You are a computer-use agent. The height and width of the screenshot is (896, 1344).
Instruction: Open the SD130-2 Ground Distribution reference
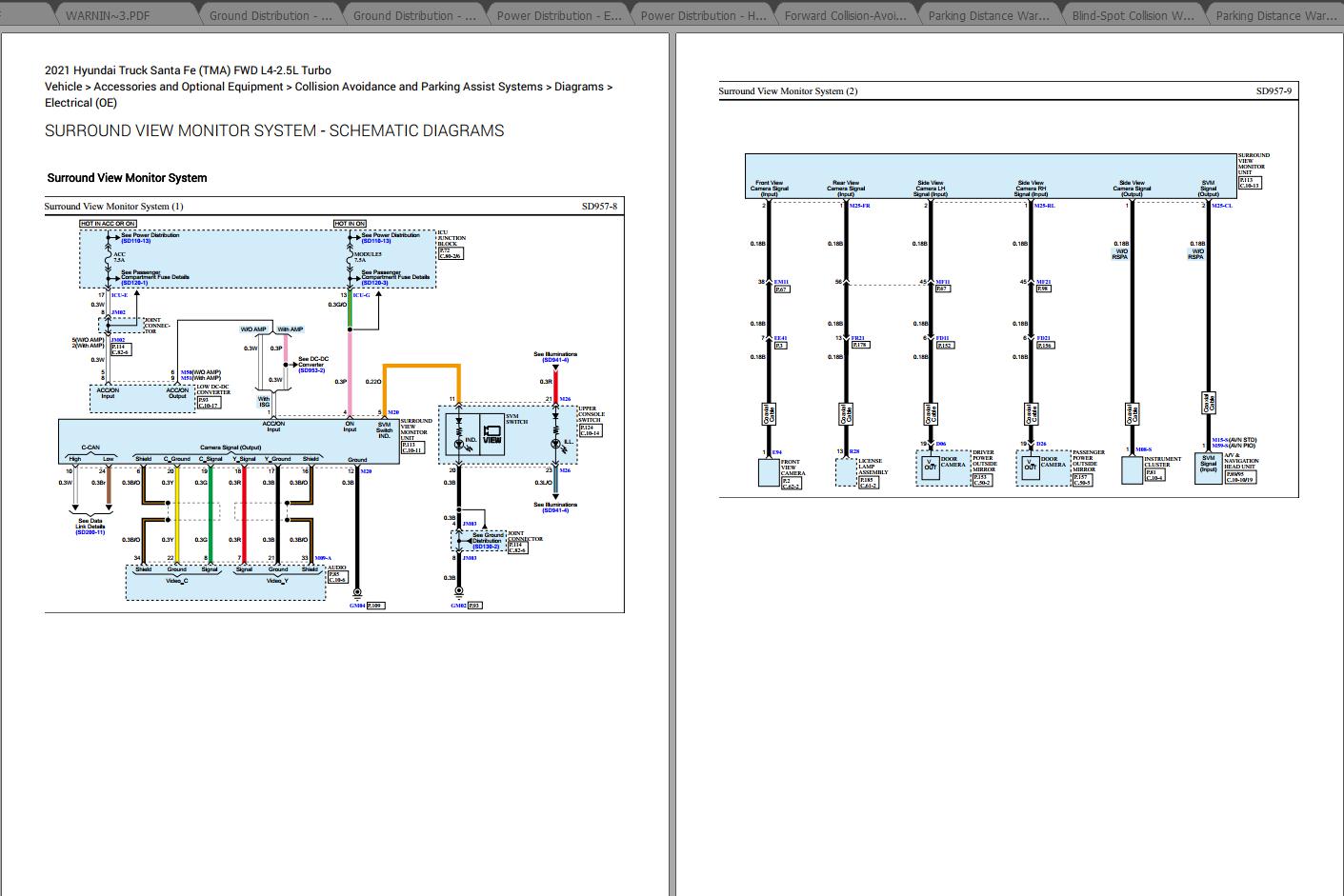[x=486, y=547]
